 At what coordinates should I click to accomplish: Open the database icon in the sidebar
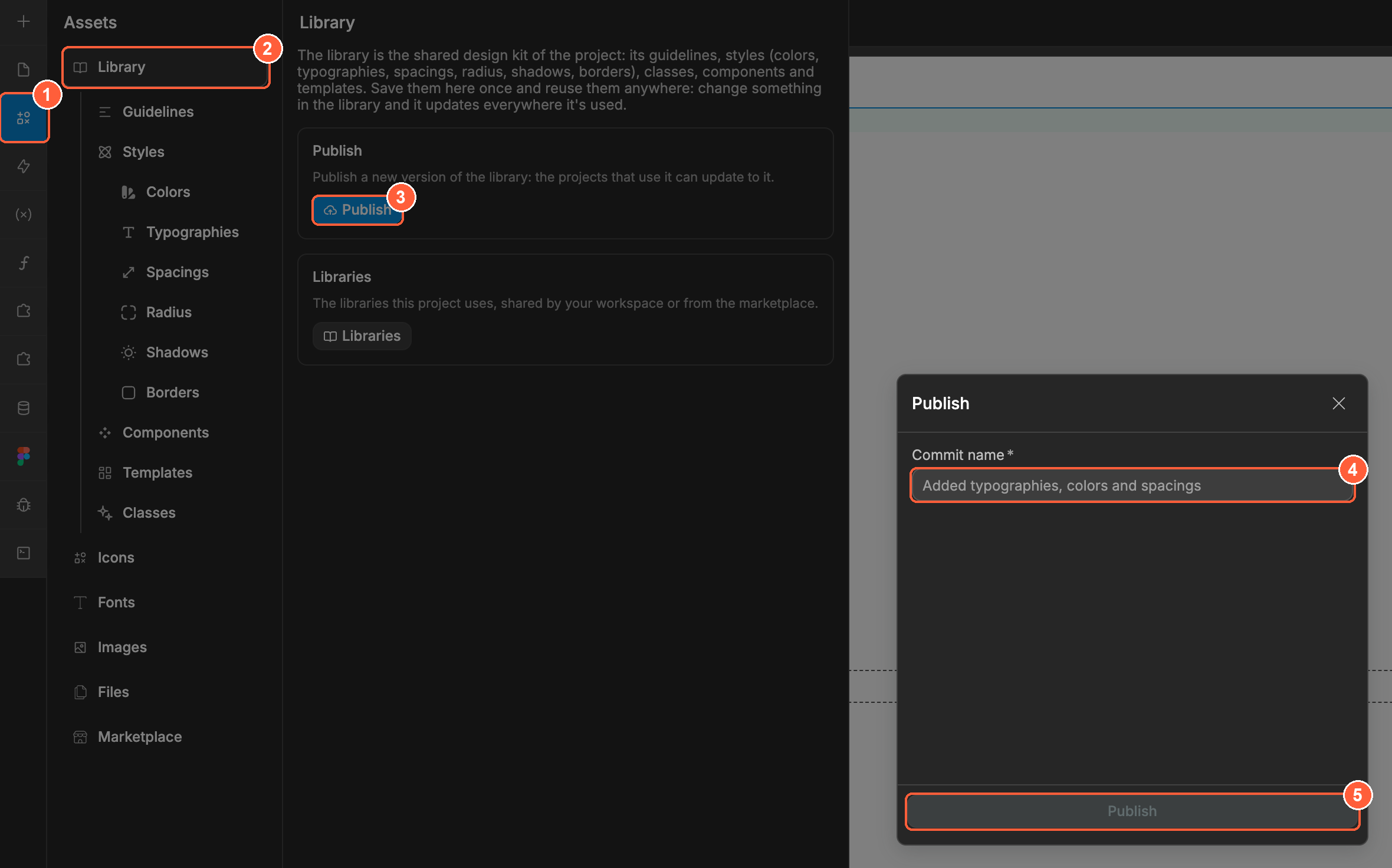tap(24, 407)
